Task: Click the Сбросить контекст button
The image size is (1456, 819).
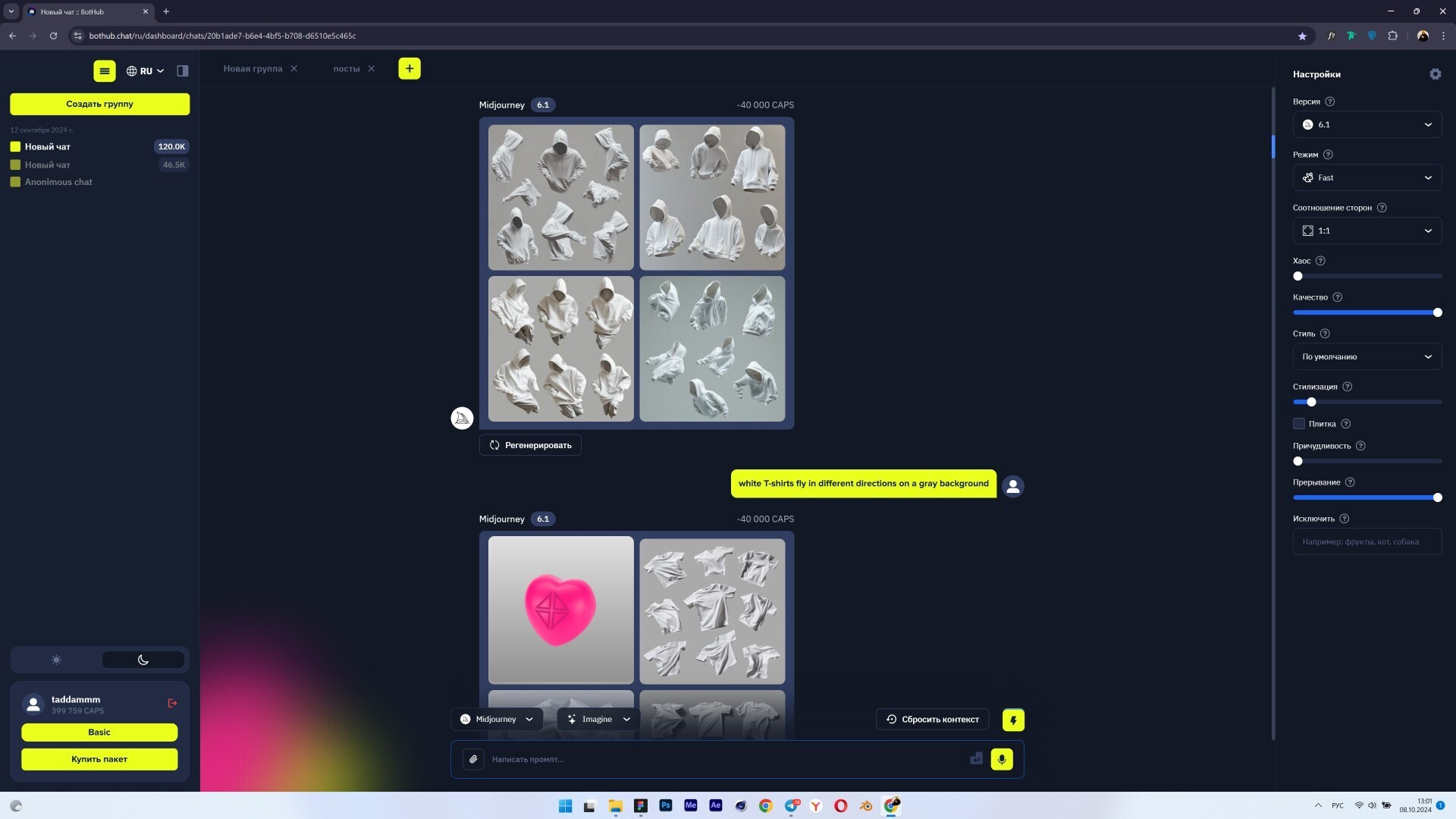Action: tap(932, 720)
